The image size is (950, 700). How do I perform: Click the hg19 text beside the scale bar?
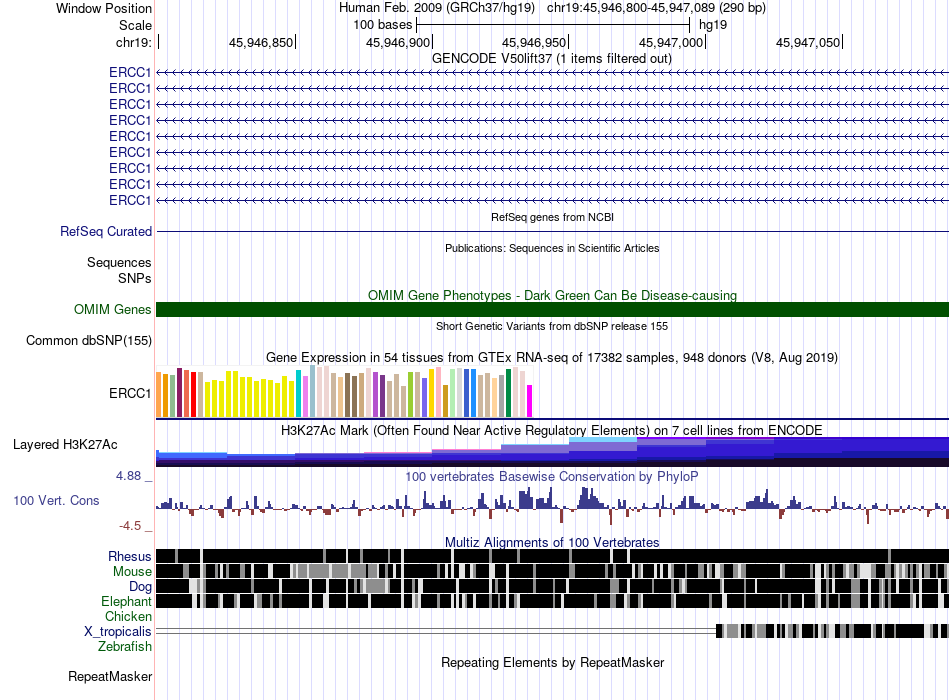[x=712, y=25]
